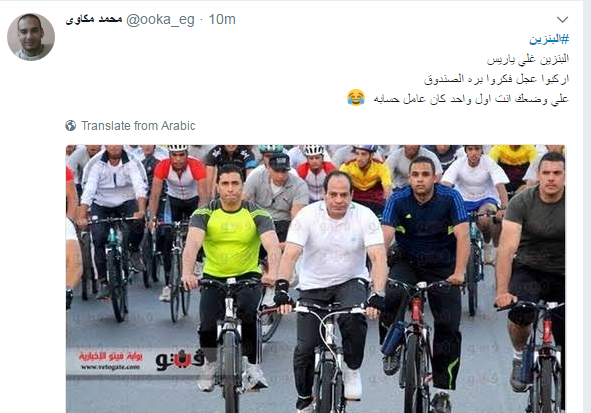The height and width of the screenshot is (413, 591).
Task: Open the @ooka_eg handle link
Action: (x=160, y=19)
